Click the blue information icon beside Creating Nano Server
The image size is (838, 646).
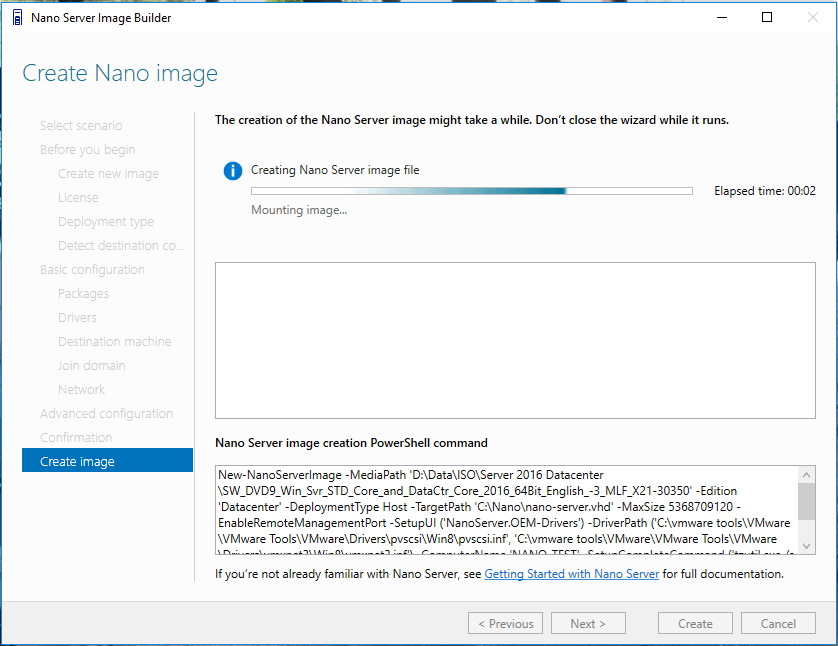point(232,171)
